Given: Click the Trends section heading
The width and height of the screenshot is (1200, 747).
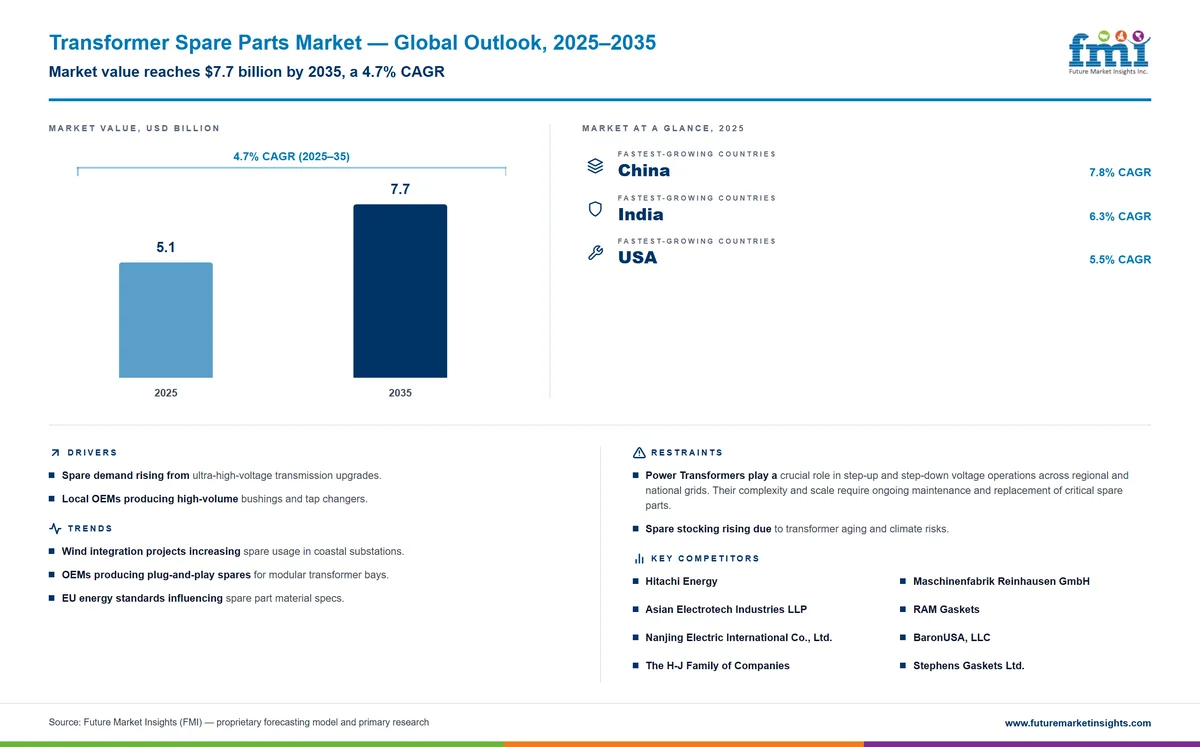Looking at the screenshot, I should (x=90, y=528).
